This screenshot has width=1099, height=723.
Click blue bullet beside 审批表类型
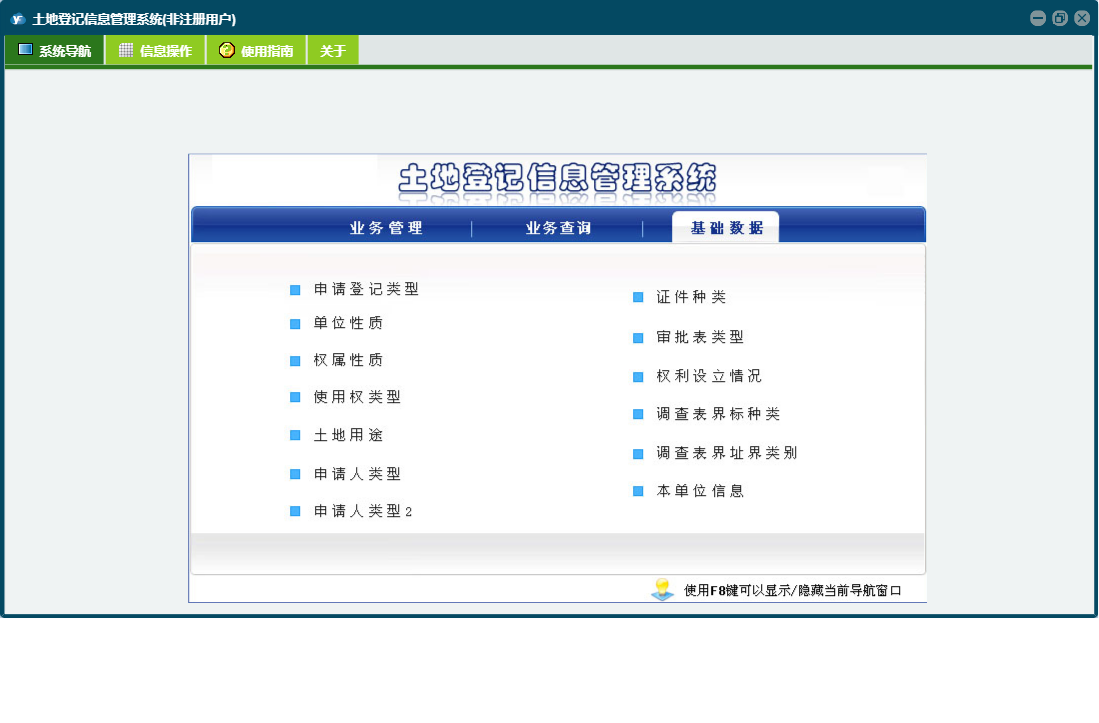click(x=638, y=338)
